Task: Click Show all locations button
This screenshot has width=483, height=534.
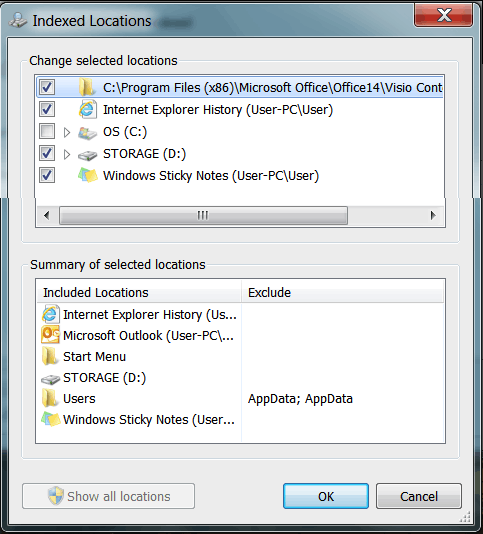Action: [x=108, y=496]
